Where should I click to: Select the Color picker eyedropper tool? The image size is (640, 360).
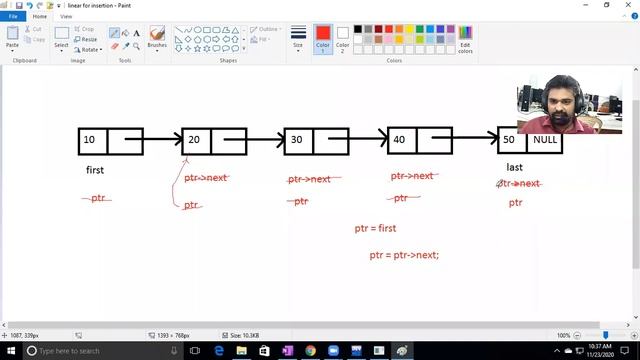126,47
